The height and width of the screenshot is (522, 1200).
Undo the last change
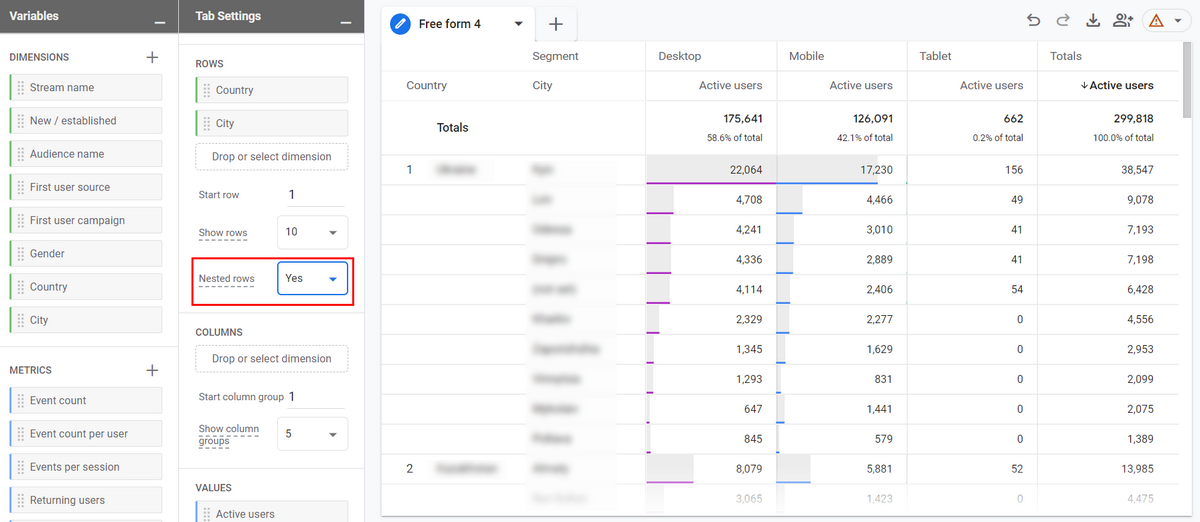coord(1033,21)
